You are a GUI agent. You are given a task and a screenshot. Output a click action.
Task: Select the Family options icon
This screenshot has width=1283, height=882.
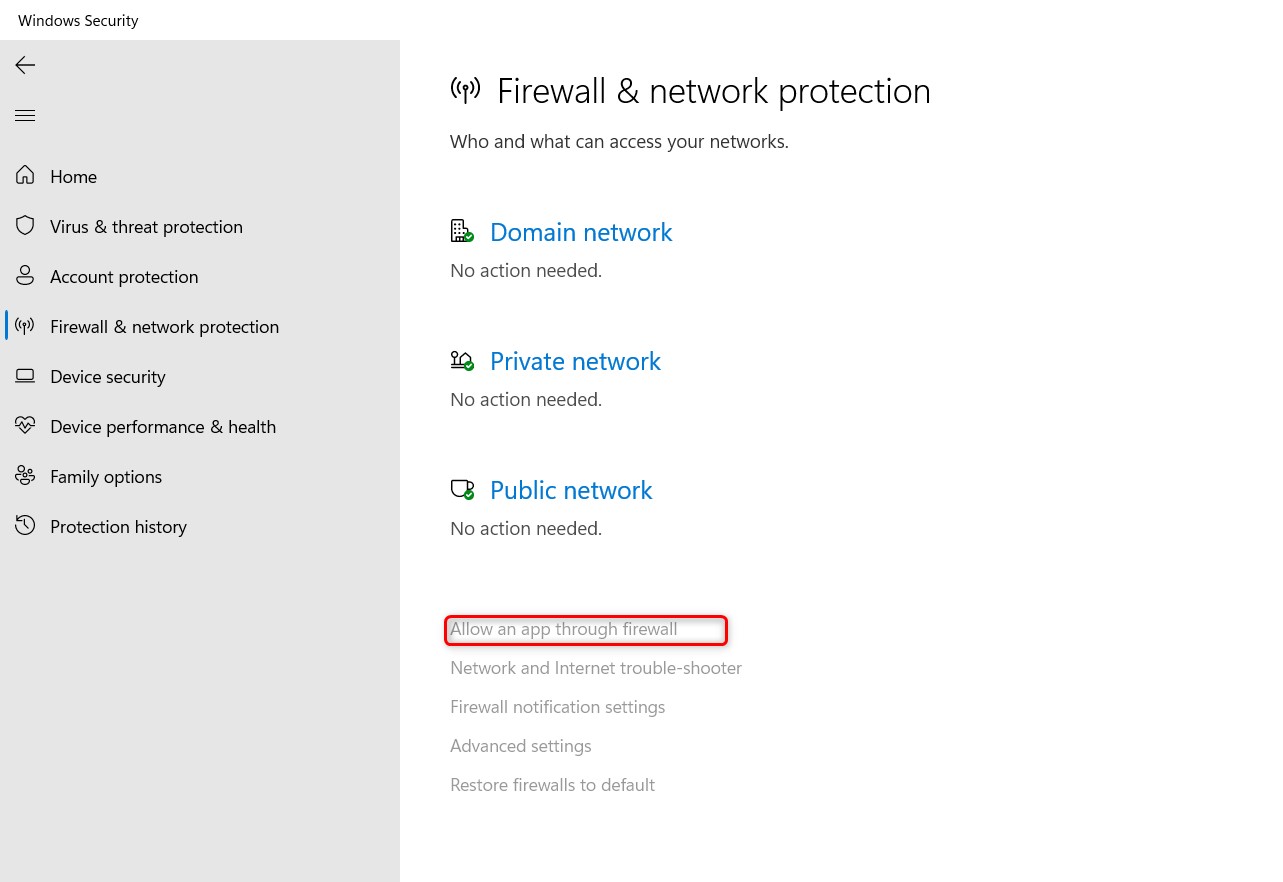[25, 475]
